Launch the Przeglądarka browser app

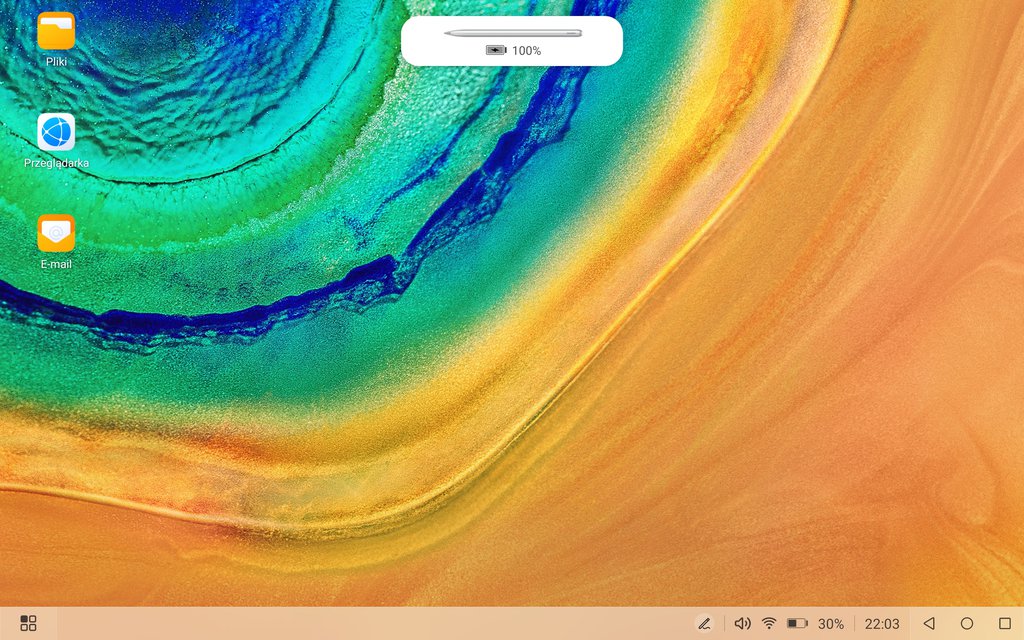click(x=56, y=132)
